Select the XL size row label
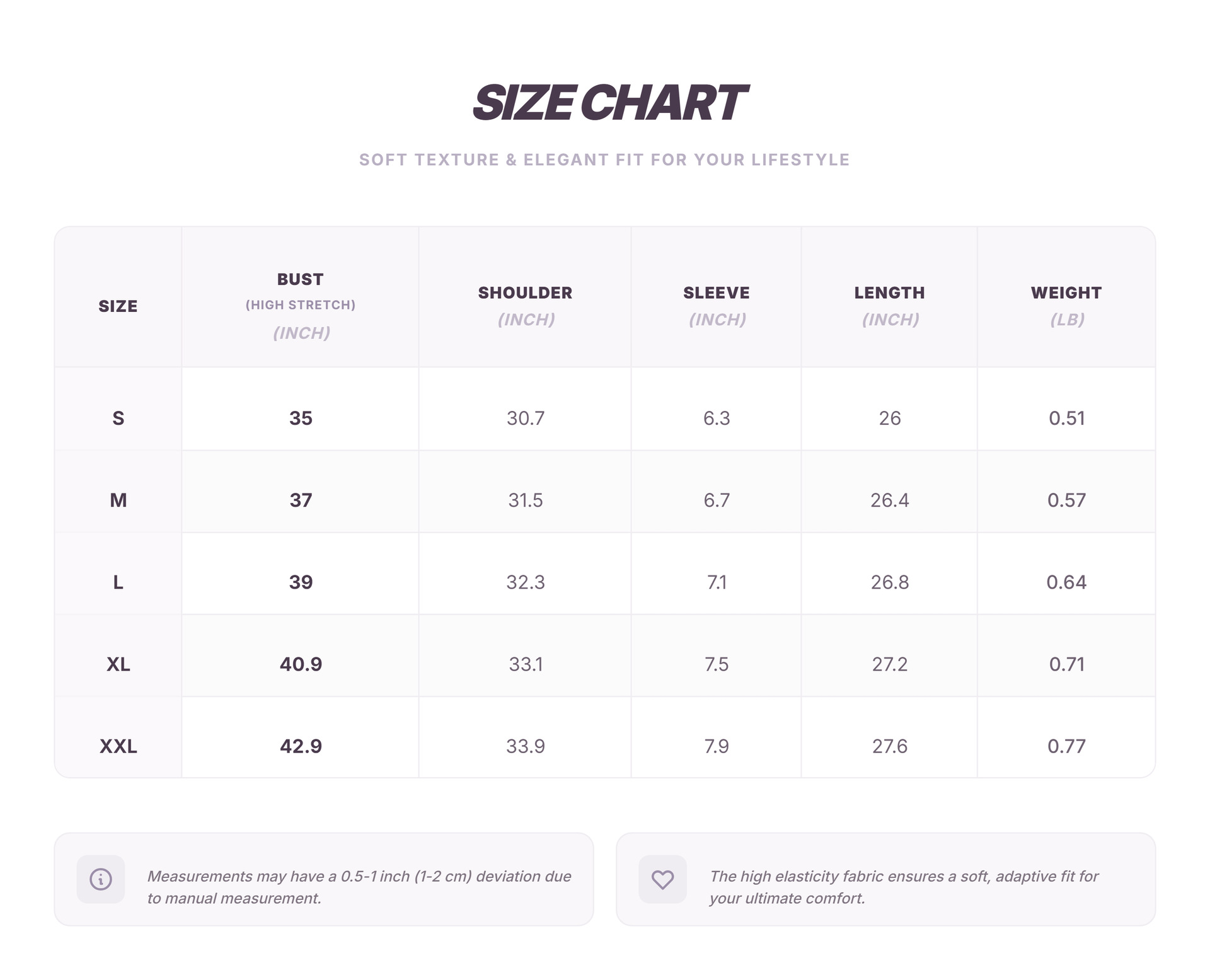The image size is (1210, 980). [x=118, y=664]
